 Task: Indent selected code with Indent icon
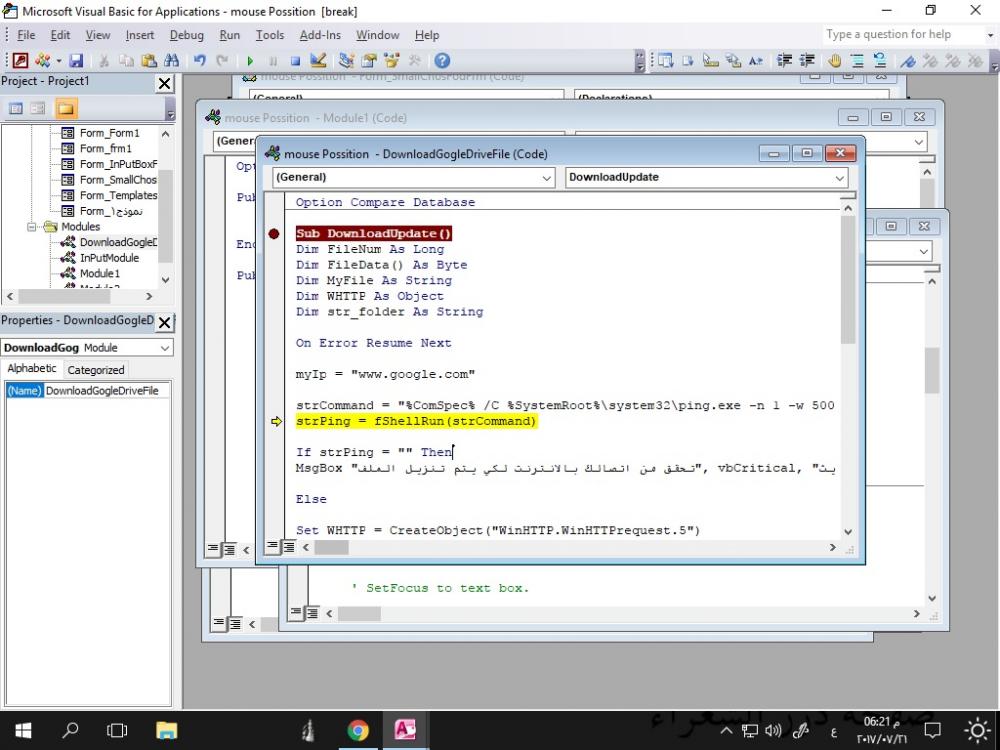point(784,61)
